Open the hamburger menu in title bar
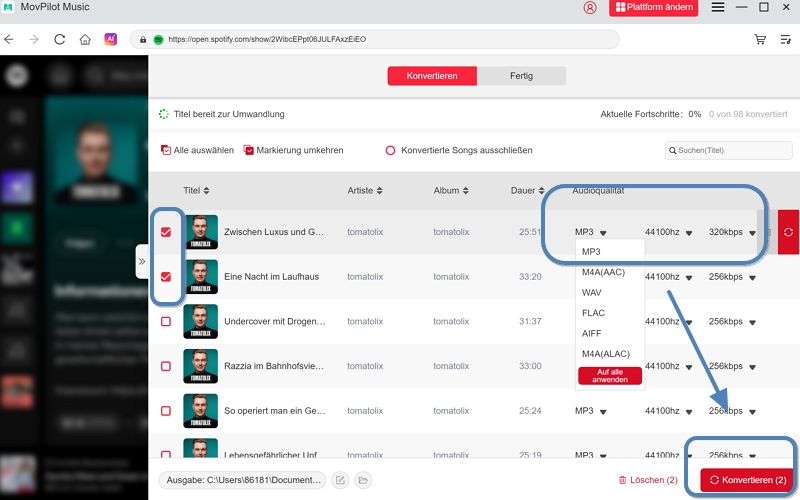Viewport: 800px width, 500px height. (718, 7)
